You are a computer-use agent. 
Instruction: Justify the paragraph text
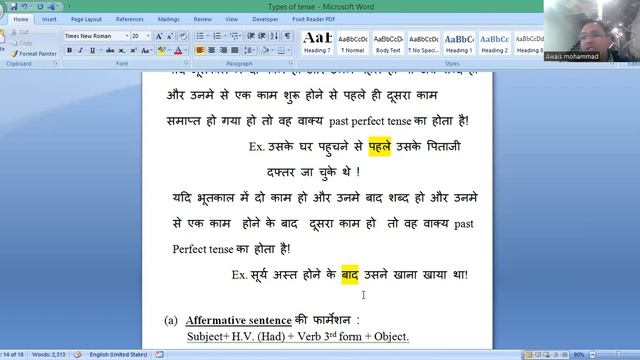tap(235, 51)
